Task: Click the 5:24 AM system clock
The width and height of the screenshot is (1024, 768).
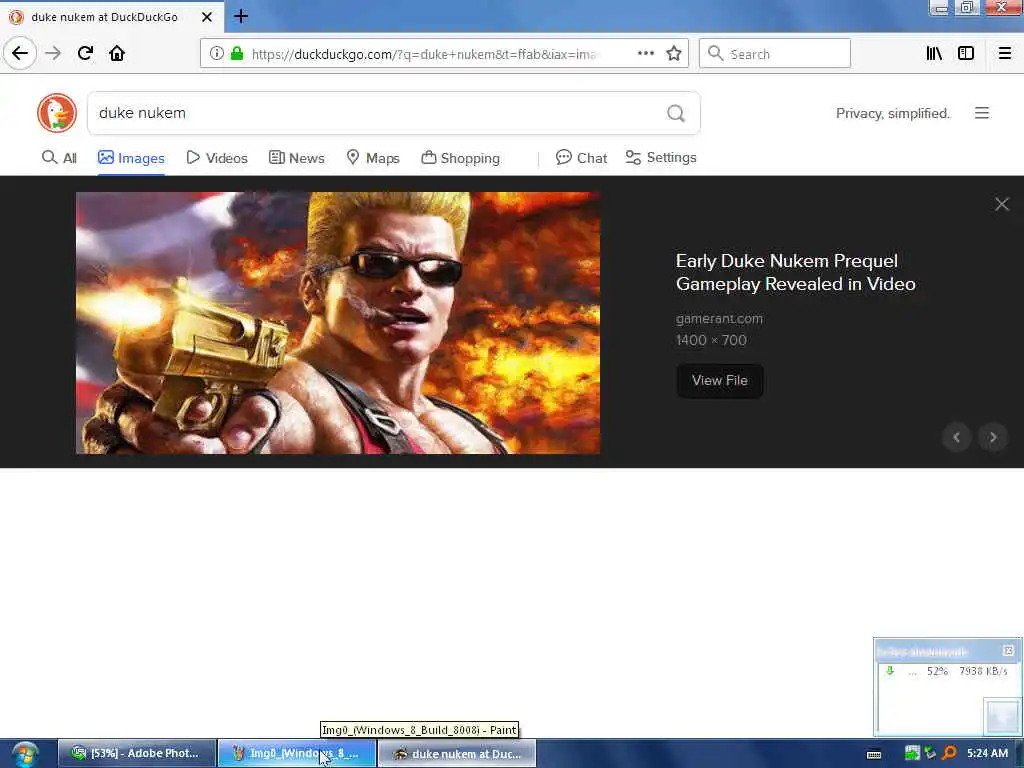Action: point(987,753)
